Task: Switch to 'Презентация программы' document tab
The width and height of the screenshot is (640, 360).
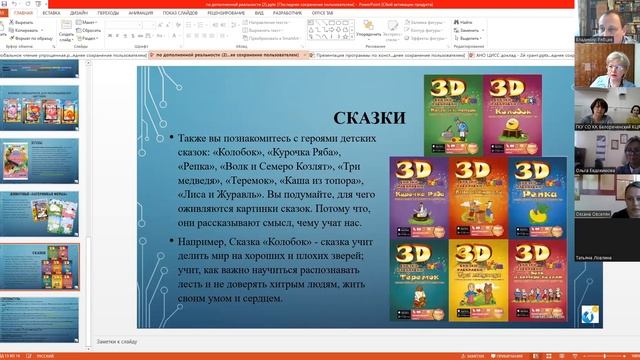Action: [387, 55]
